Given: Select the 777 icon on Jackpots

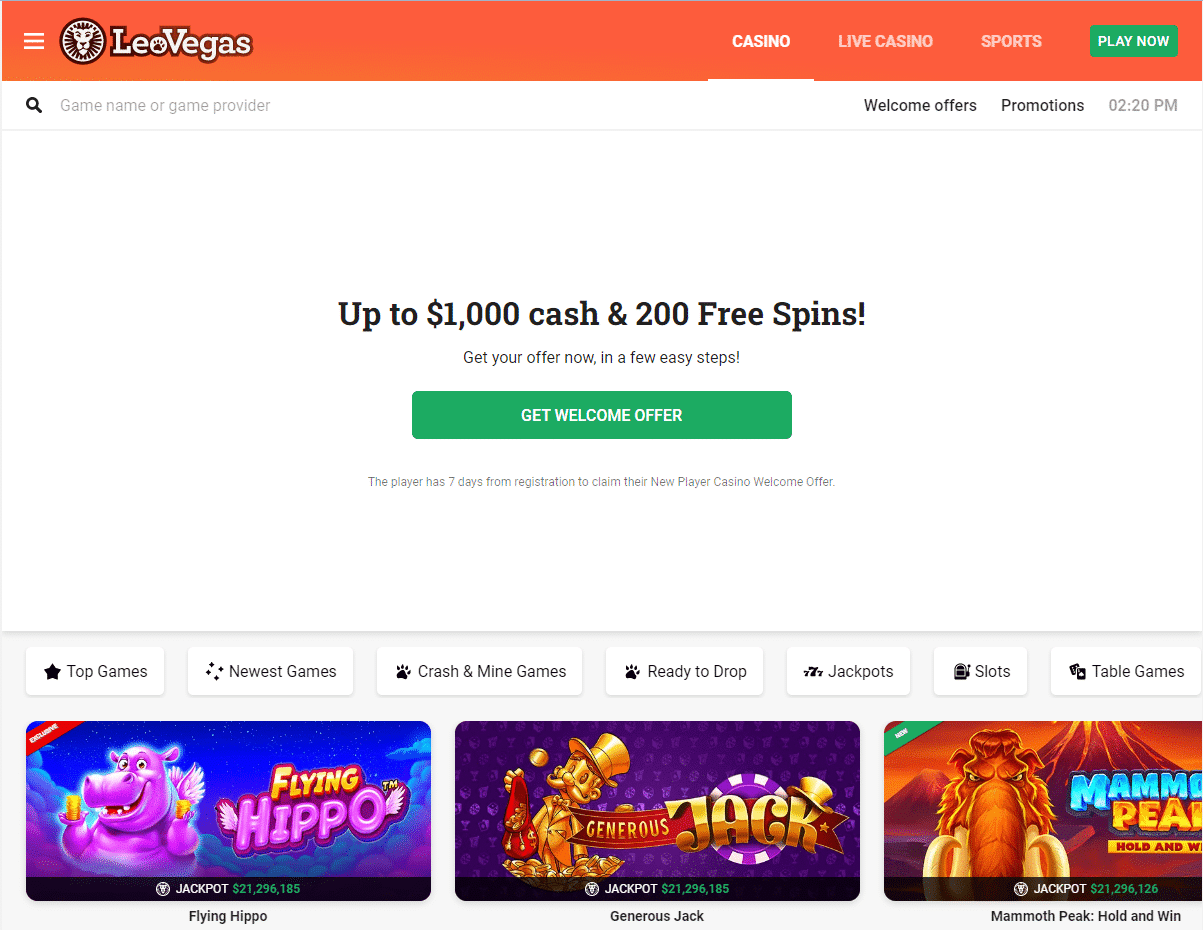Looking at the screenshot, I should click(813, 672).
